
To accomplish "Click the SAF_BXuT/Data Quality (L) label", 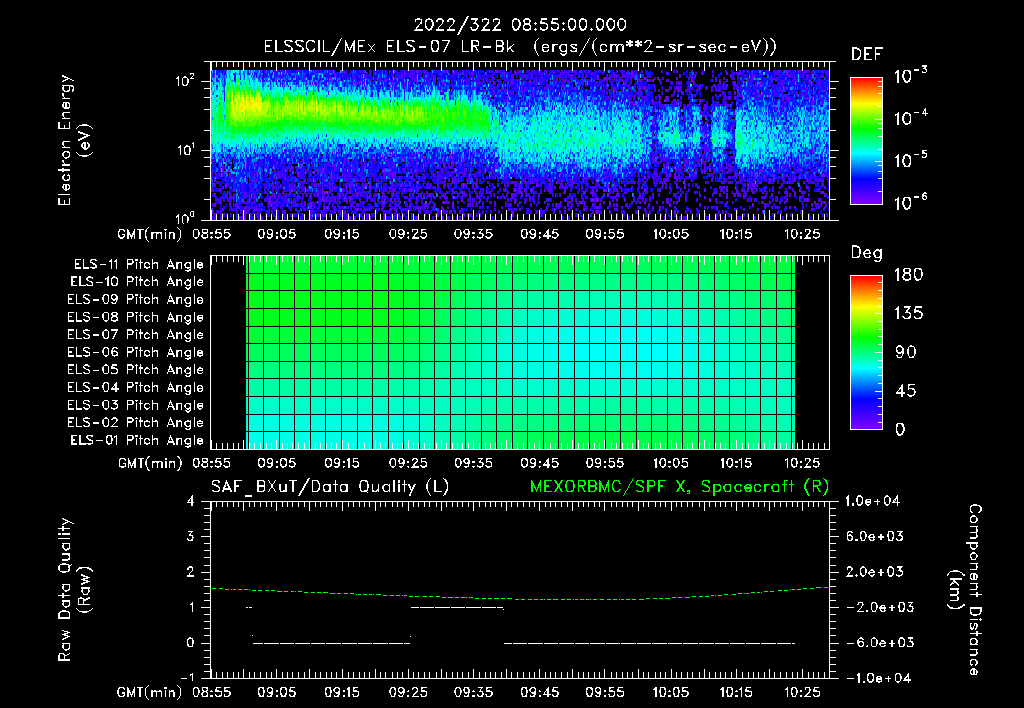I will (x=330, y=487).
